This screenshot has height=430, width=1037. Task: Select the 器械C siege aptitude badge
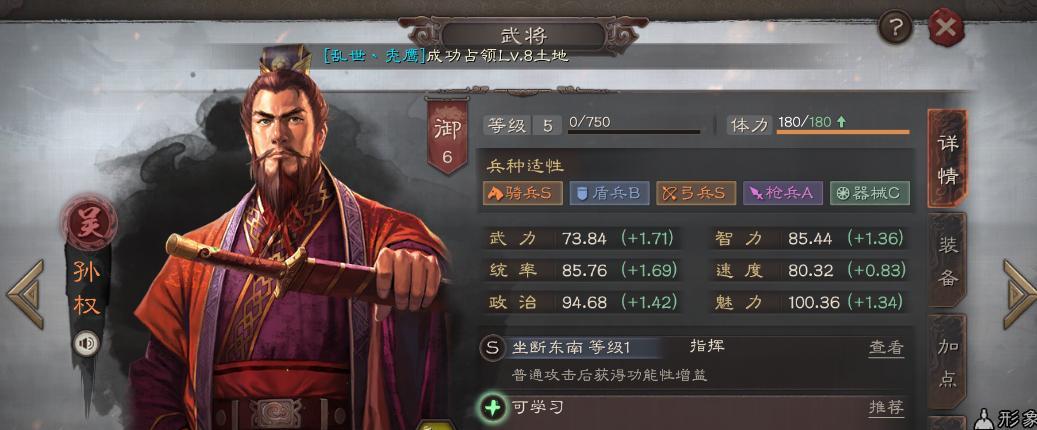870,193
